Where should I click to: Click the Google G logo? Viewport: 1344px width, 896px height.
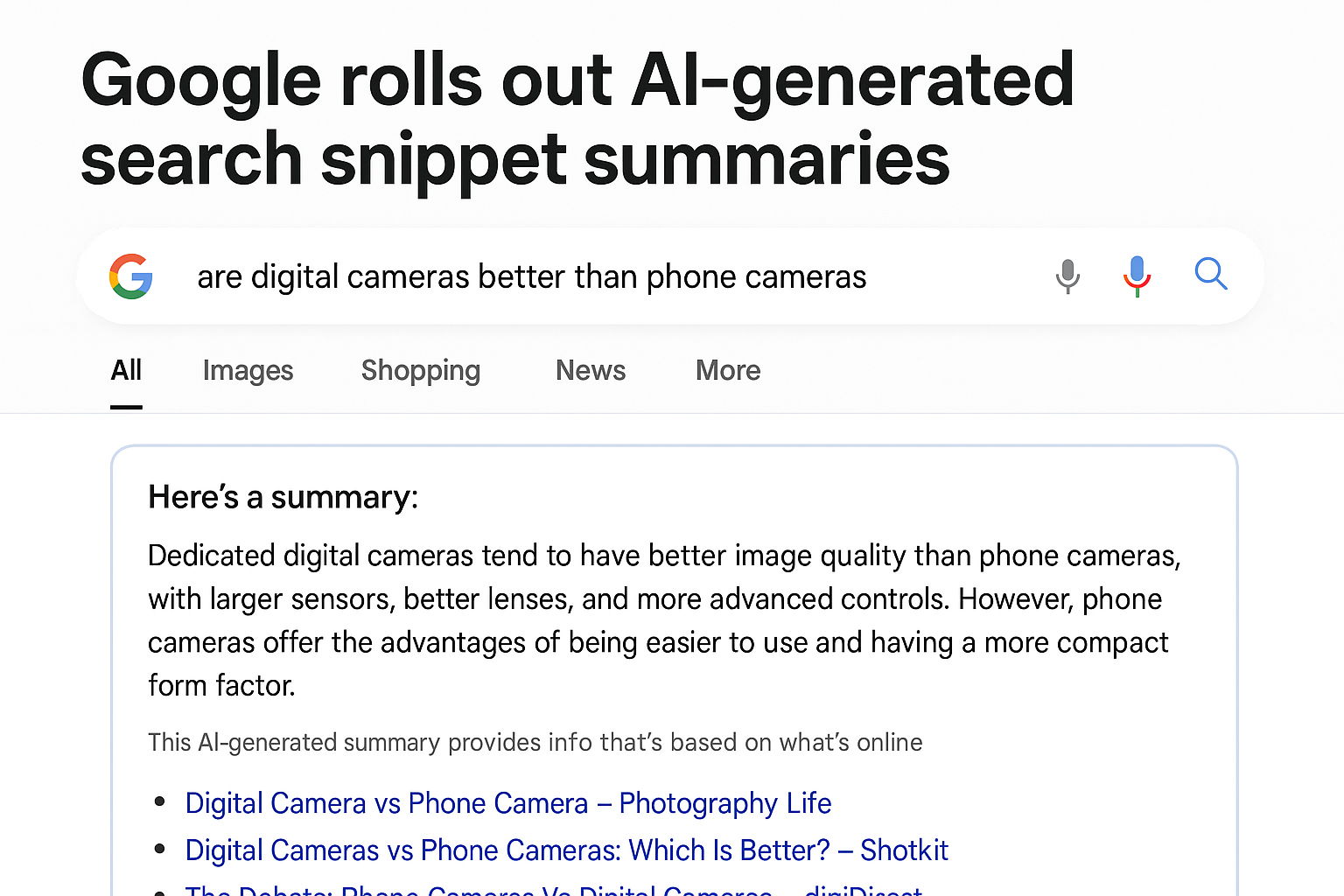(130, 276)
